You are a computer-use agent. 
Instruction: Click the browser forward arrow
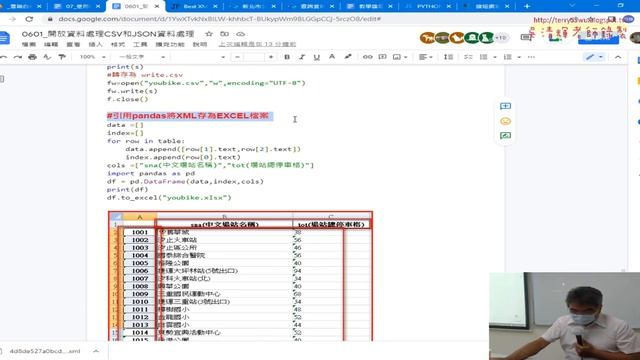coord(12,19)
